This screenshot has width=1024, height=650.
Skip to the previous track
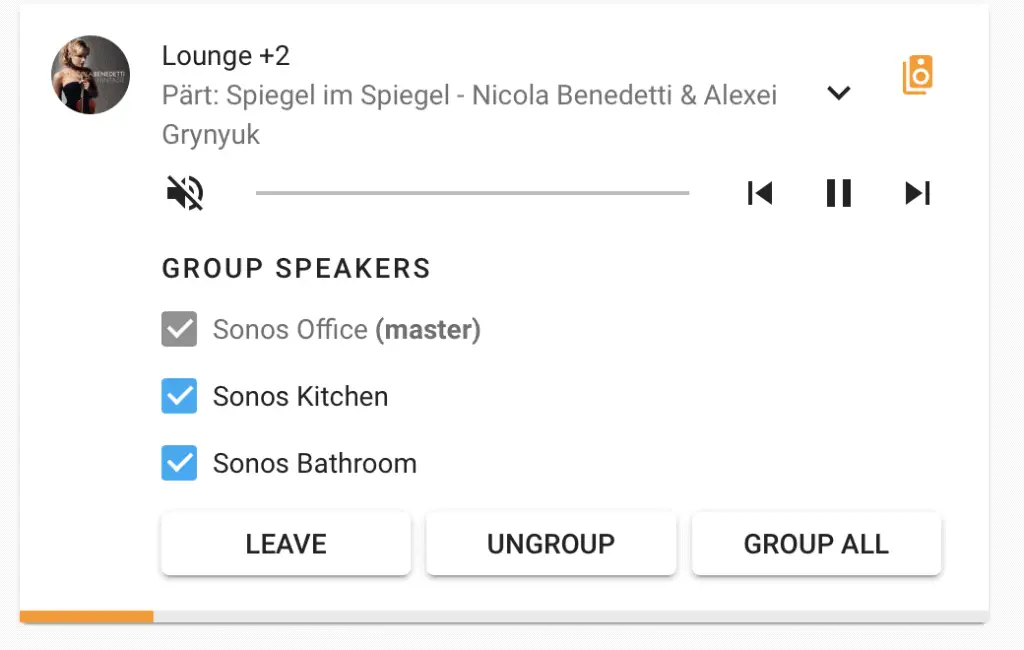[x=760, y=193]
